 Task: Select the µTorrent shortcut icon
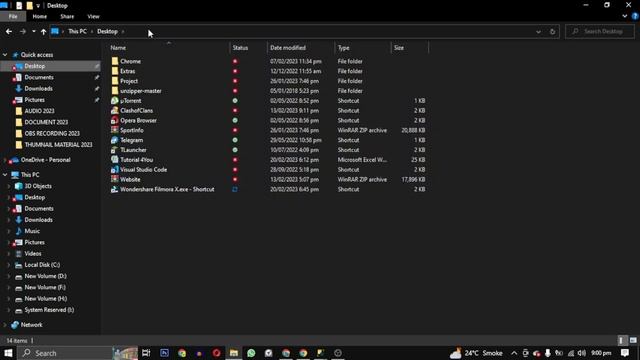pos(115,100)
